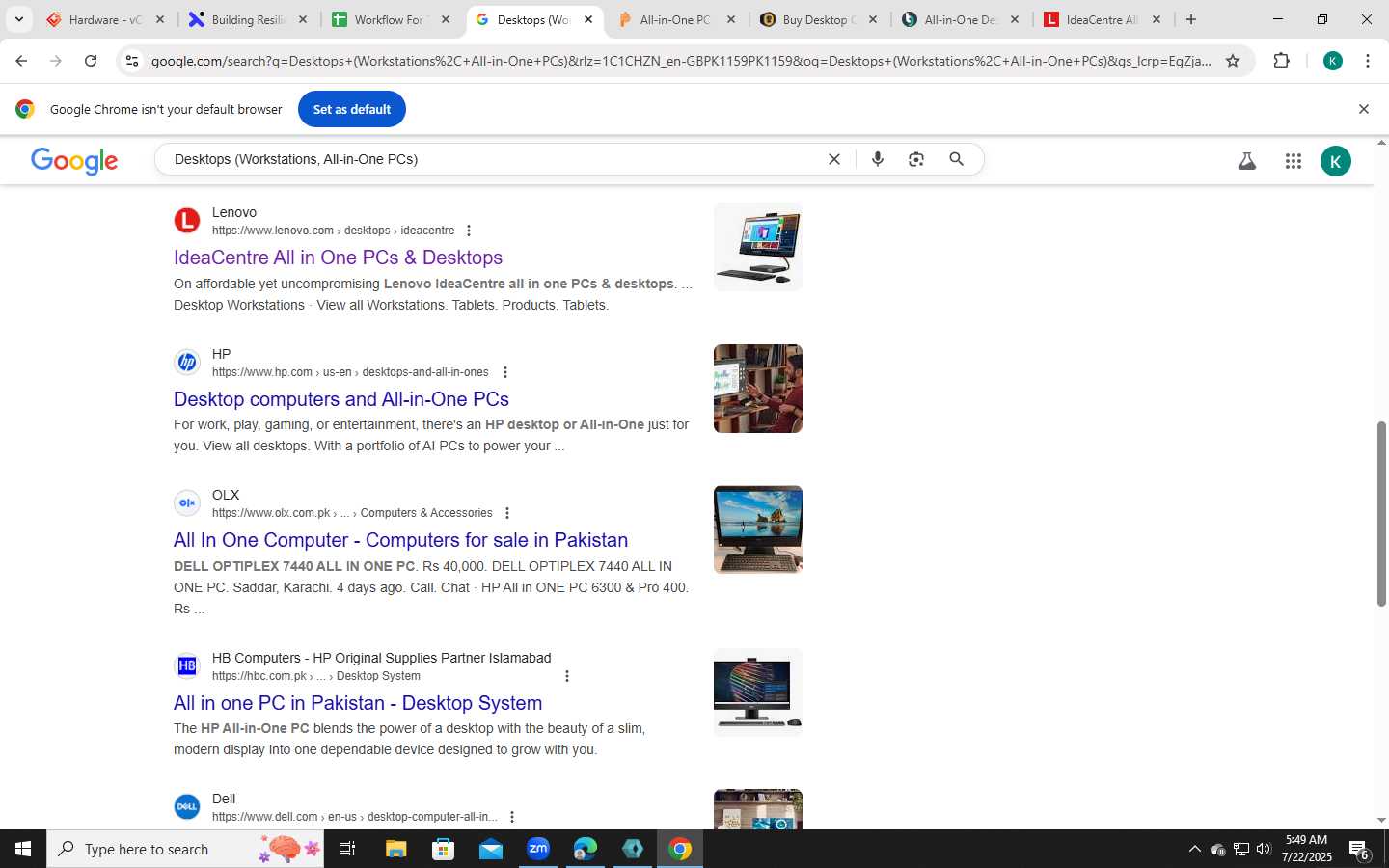This screenshot has width=1389, height=868.
Task: Search by image with Lens icon
Action: pos(916,159)
